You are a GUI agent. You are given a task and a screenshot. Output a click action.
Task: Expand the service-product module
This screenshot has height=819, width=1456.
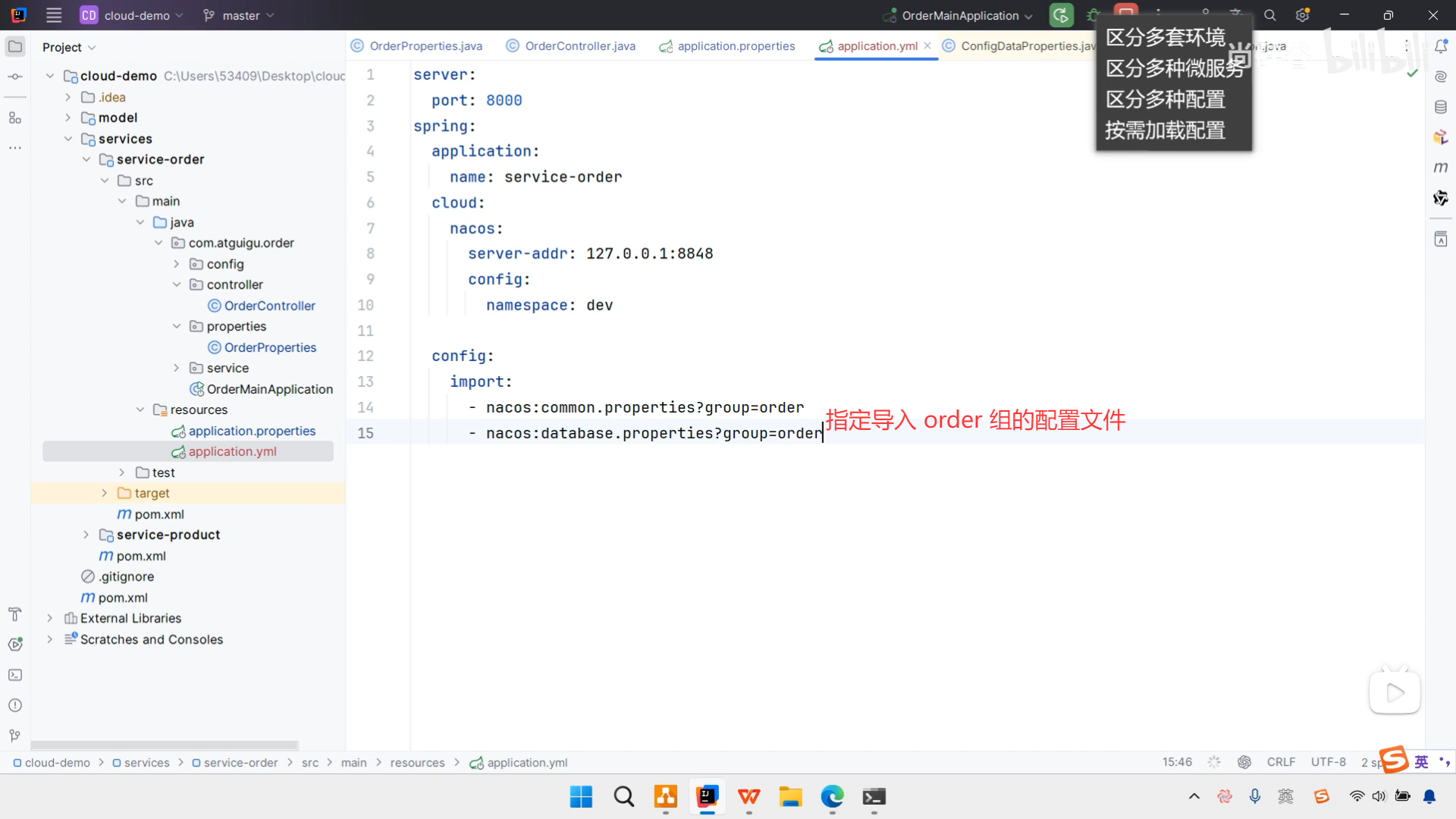click(x=86, y=535)
